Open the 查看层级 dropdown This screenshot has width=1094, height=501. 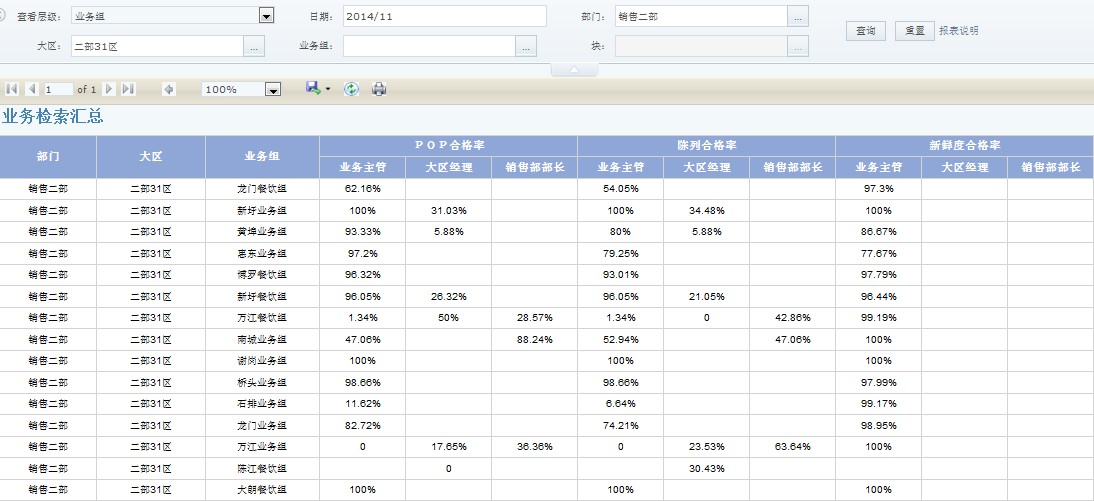[x=266, y=16]
